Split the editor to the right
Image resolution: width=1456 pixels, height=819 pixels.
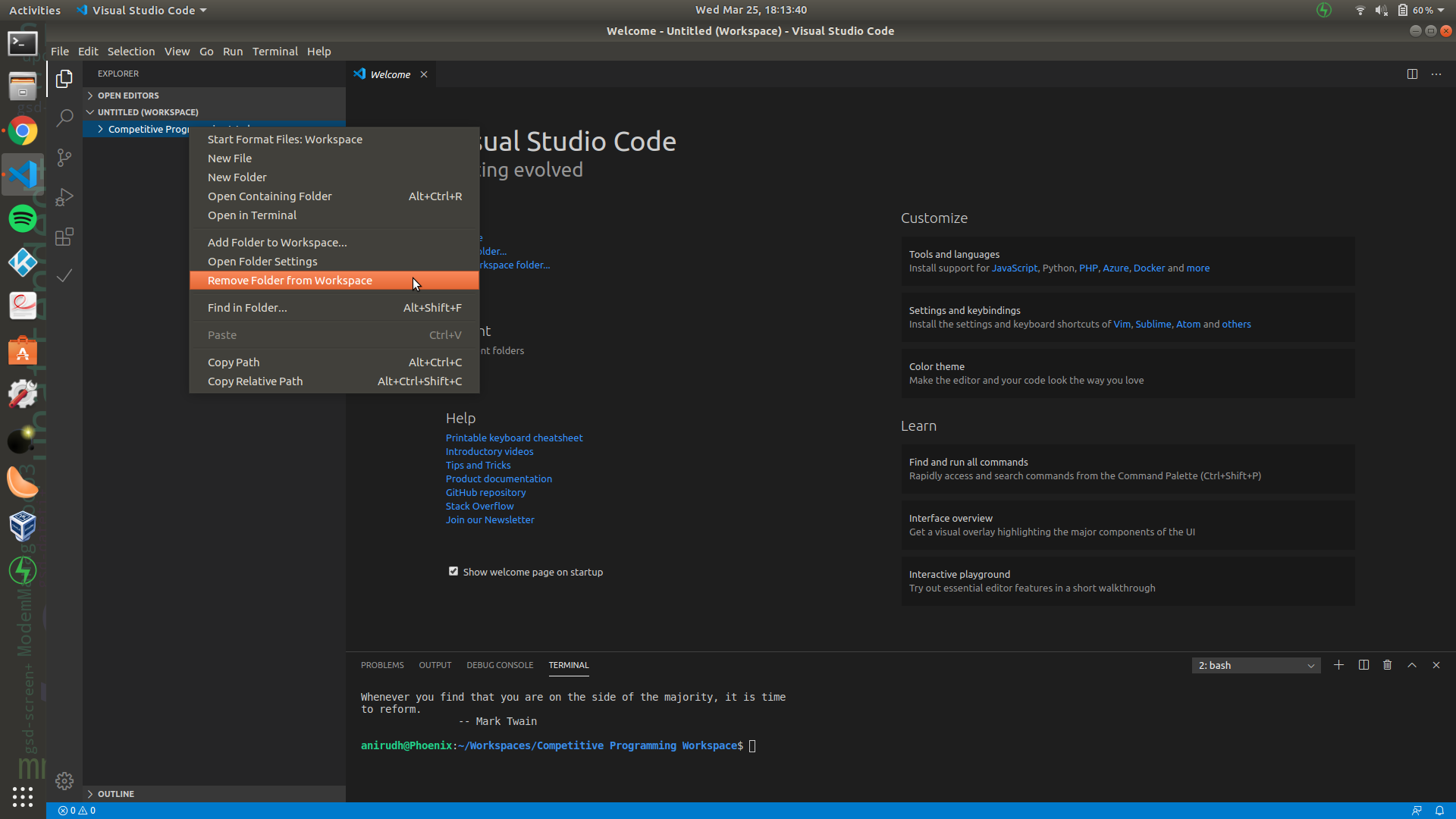click(1412, 74)
